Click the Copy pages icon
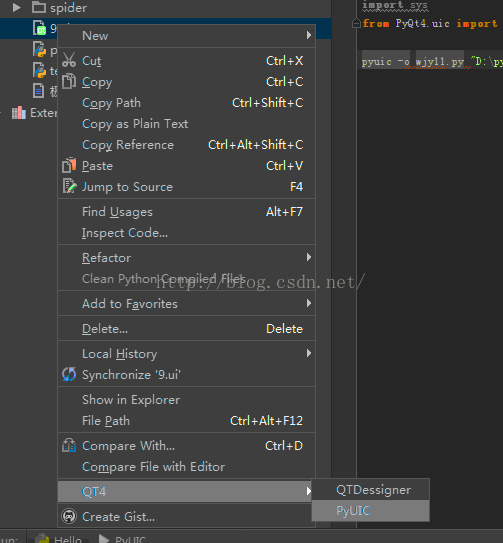 69,81
